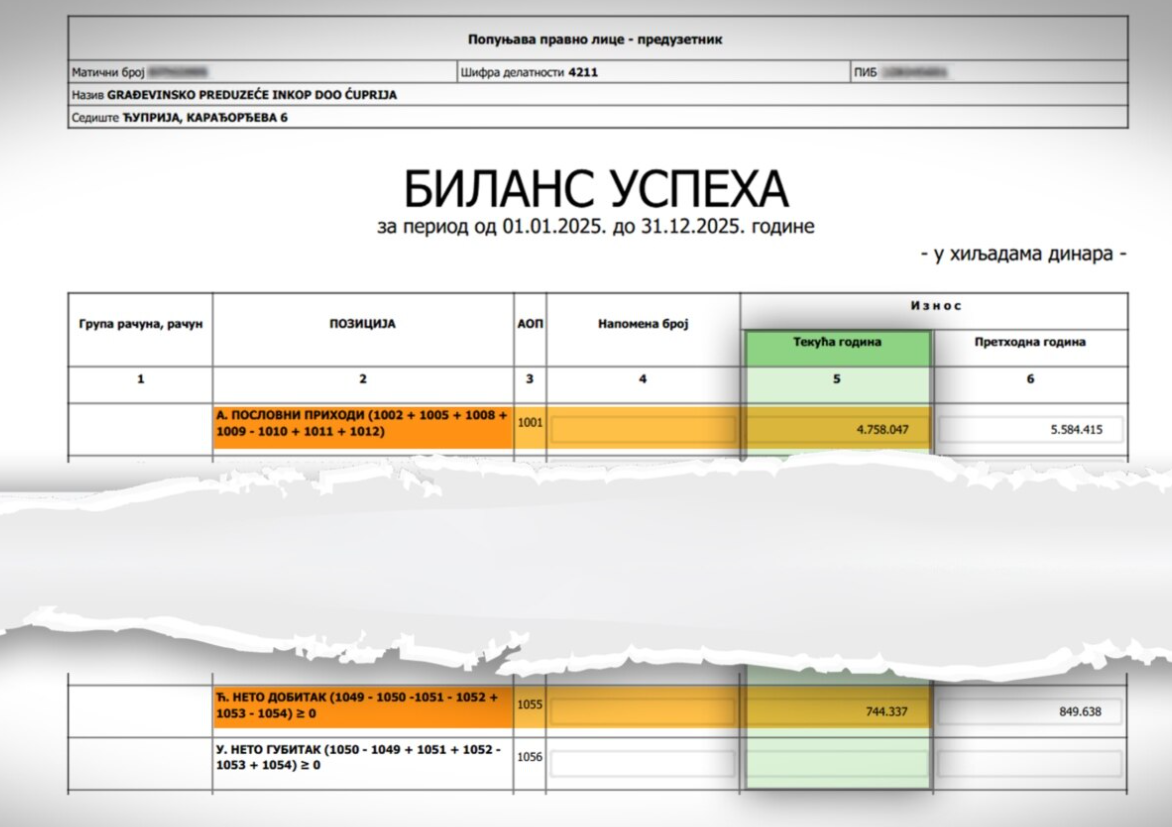Click the АОП column header

pyautogui.click(x=530, y=324)
